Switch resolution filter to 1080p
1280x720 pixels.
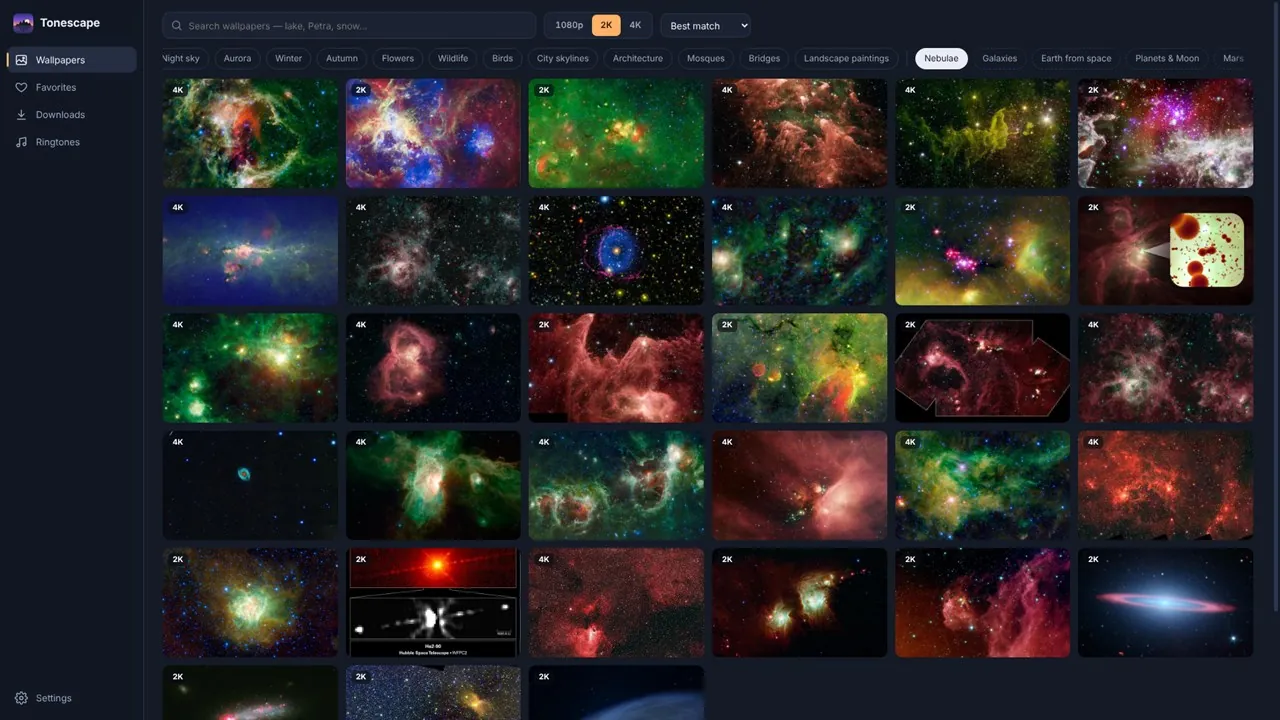coord(569,25)
